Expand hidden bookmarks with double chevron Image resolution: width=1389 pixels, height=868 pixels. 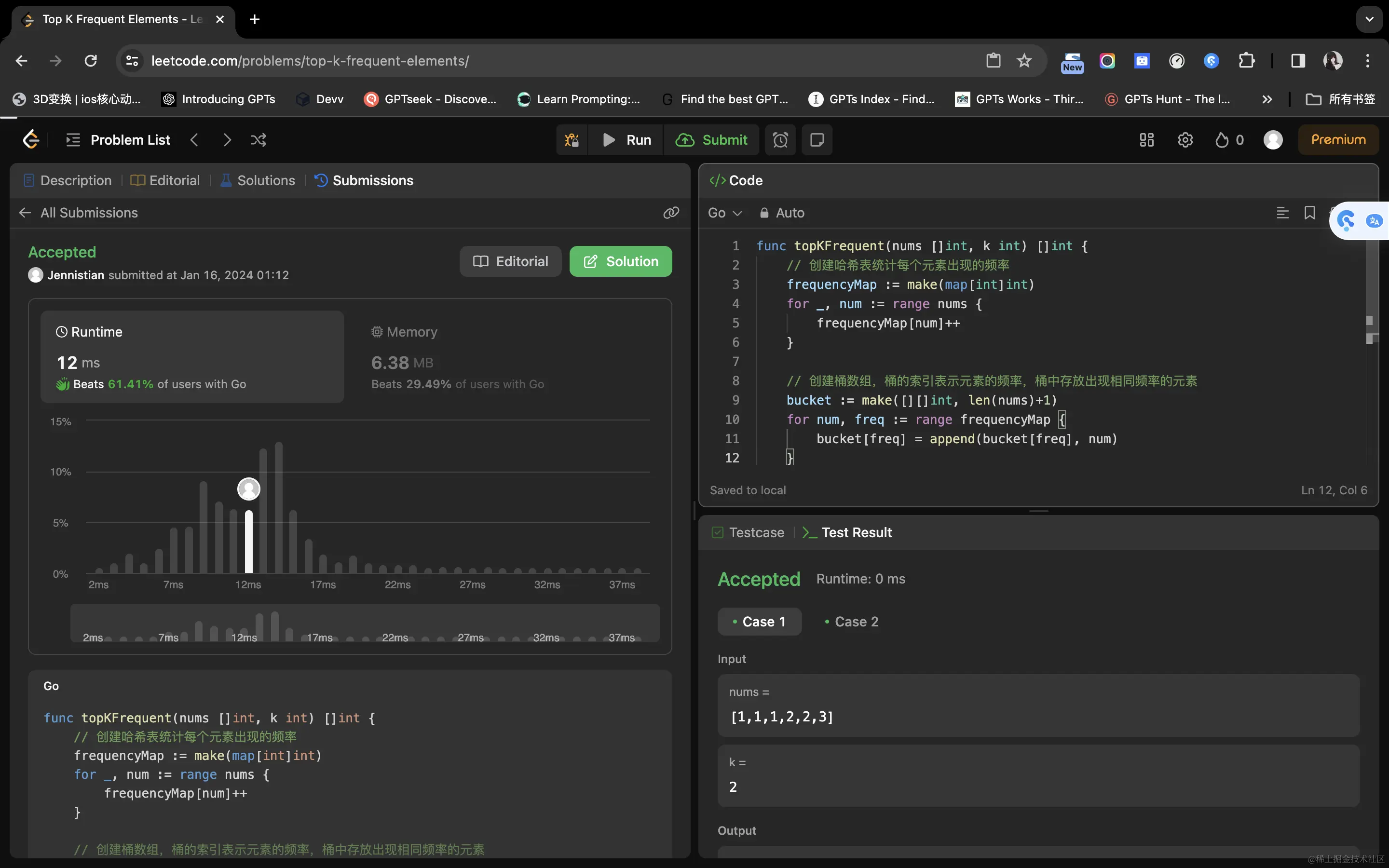point(1267,99)
